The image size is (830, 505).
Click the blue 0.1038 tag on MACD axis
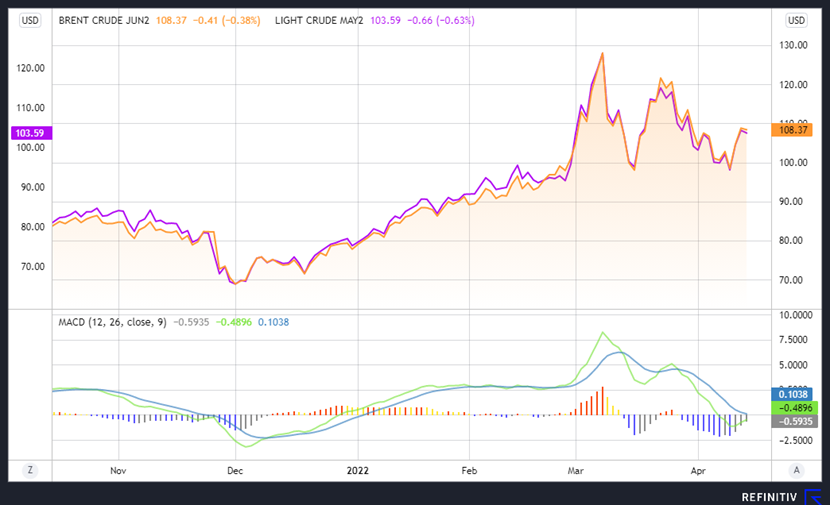792,394
